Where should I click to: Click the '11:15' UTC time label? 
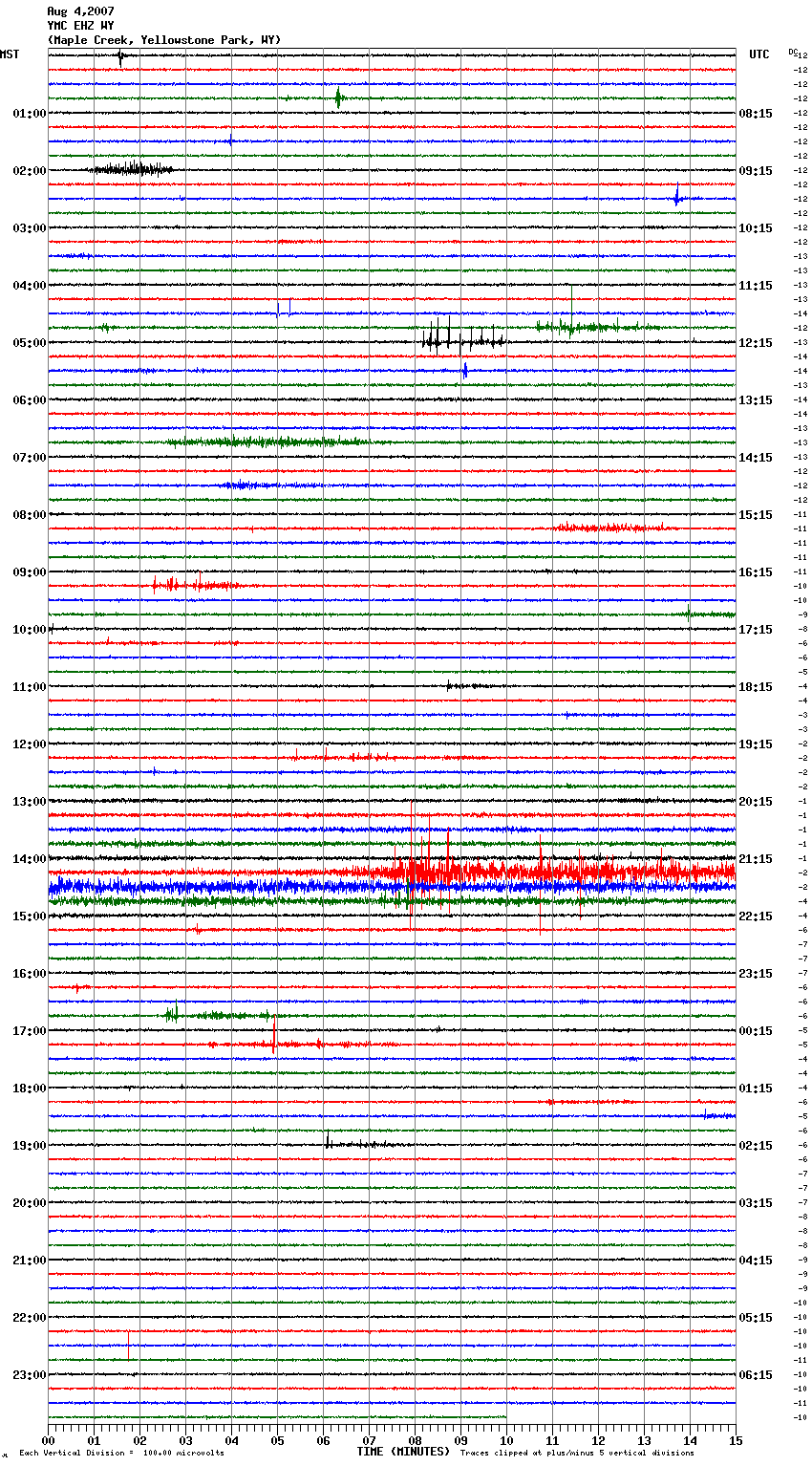756,286
